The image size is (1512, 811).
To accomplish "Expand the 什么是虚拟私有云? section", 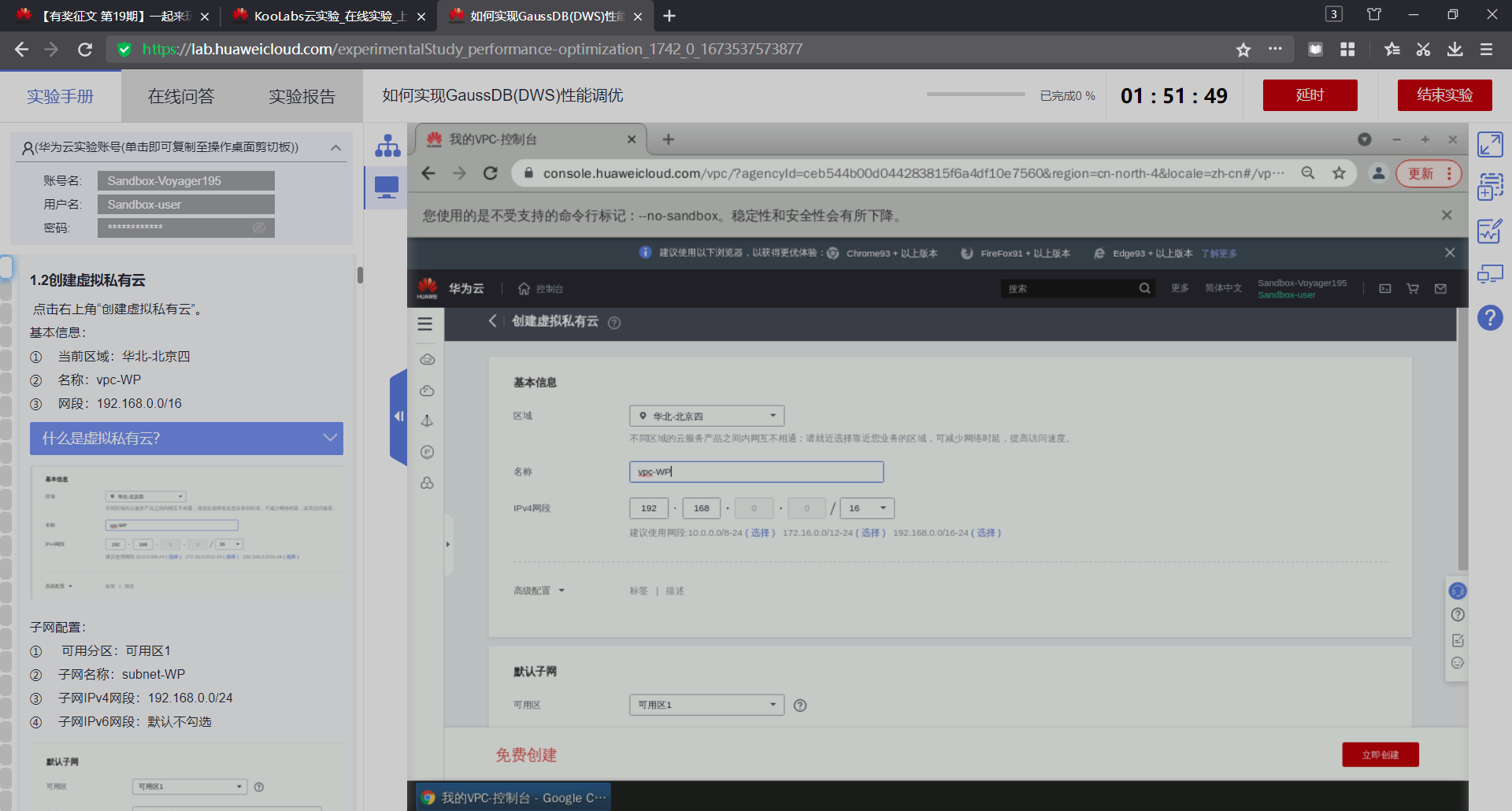I will tap(187, 439).
